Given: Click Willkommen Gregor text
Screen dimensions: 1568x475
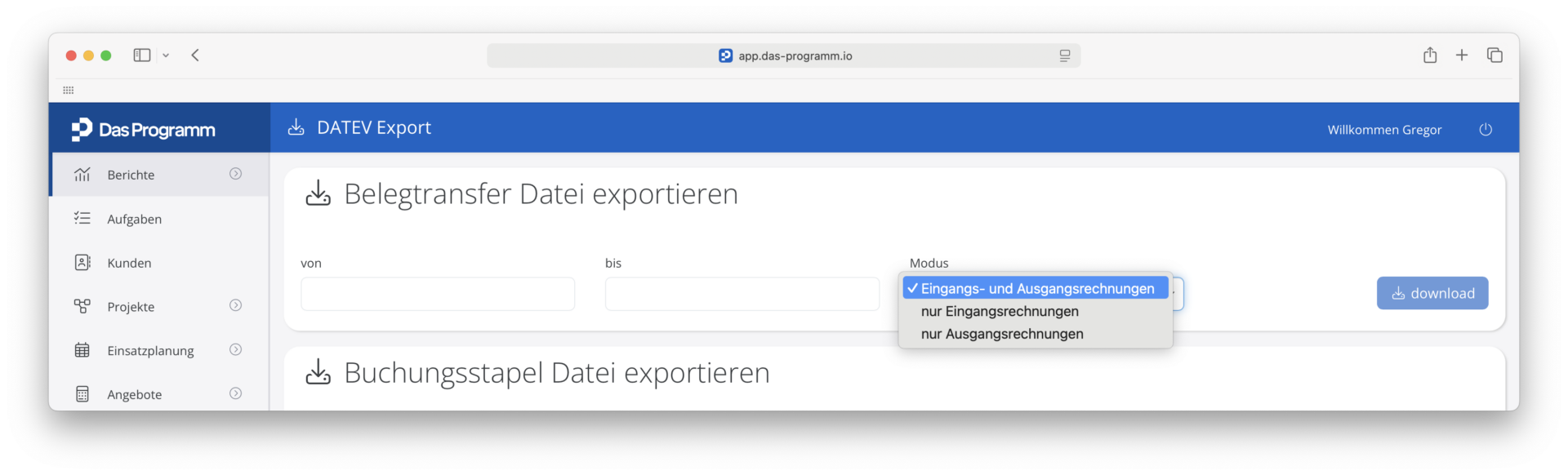Looking at the screenshot, I should pyautogui.click(x=1384, y=130).
